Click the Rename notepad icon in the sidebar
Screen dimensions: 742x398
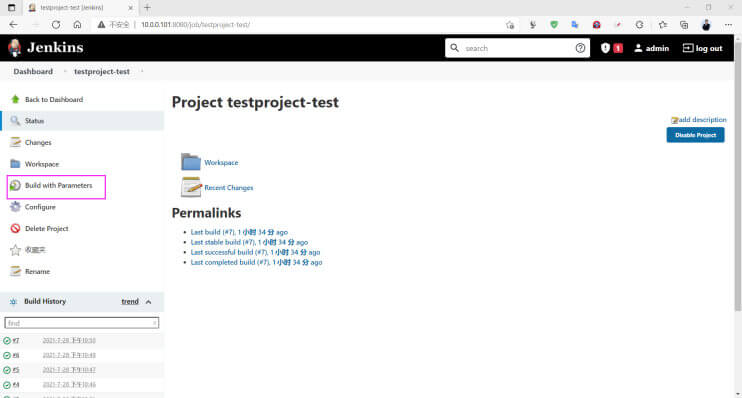click(15, 271)
